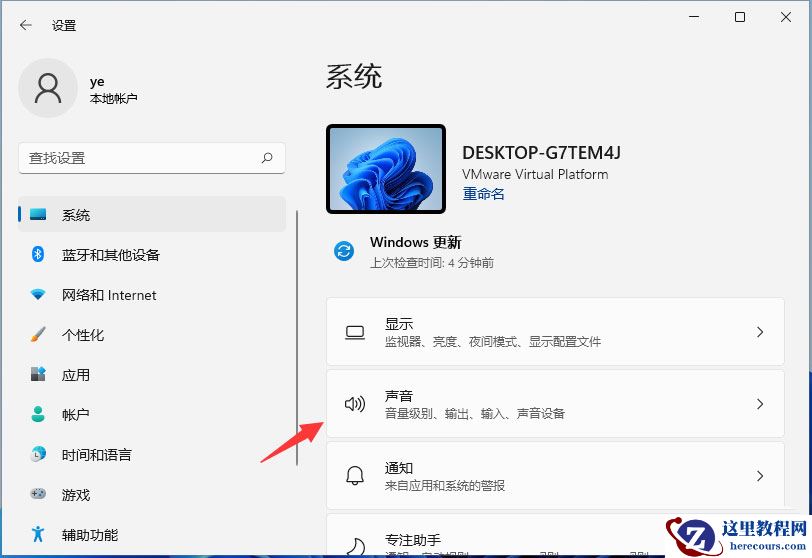Open the 显示 settings card
Viewport: 812px width, 558px height.
555,332
